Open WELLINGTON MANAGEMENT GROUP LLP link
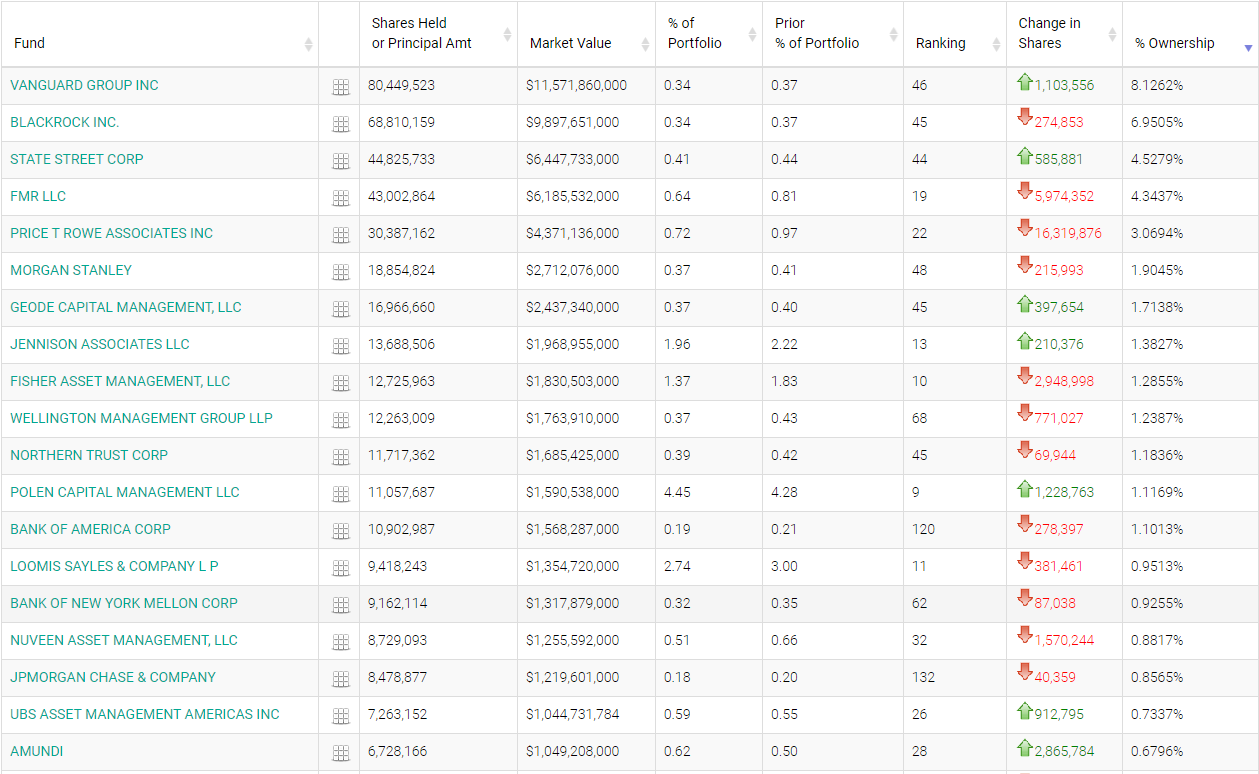 [141, 419]
